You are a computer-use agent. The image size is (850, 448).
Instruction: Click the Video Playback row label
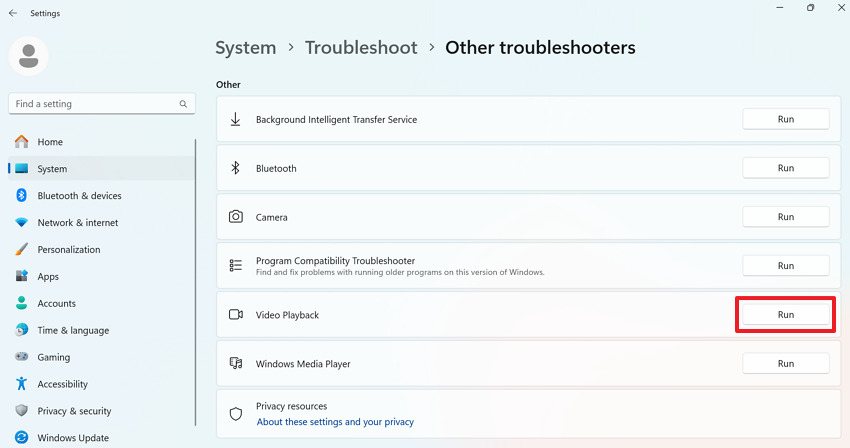[x=287, y=315]
